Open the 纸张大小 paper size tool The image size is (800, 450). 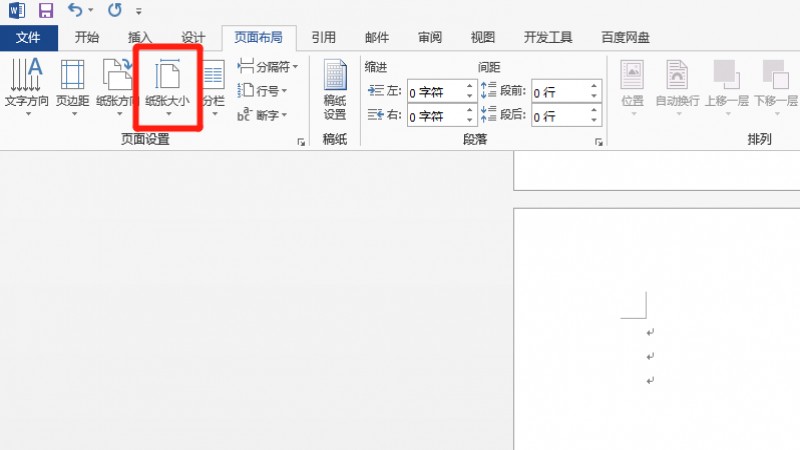(168, 87)
